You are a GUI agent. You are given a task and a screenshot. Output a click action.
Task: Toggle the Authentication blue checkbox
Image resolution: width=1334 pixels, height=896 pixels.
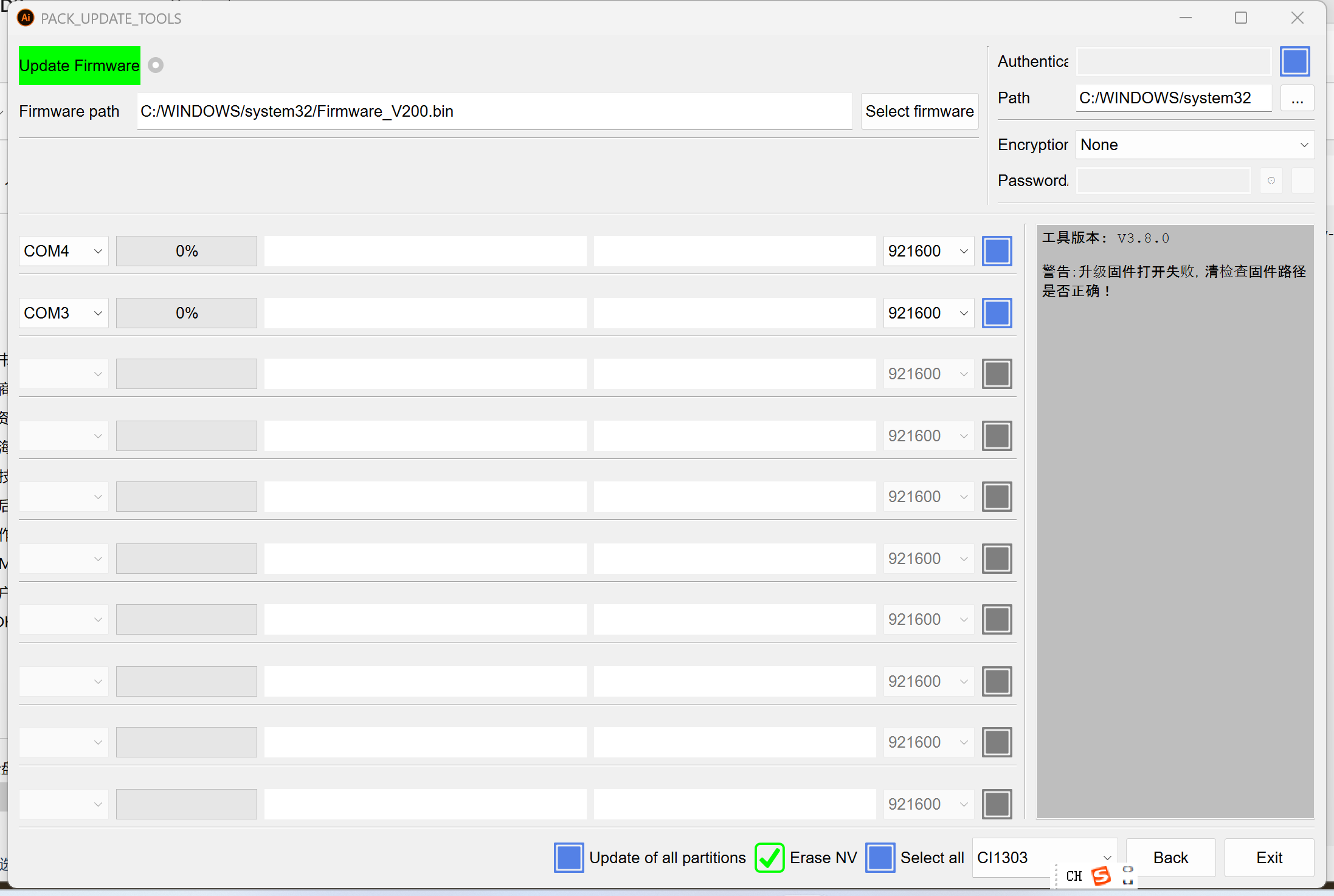point(1294,61)
